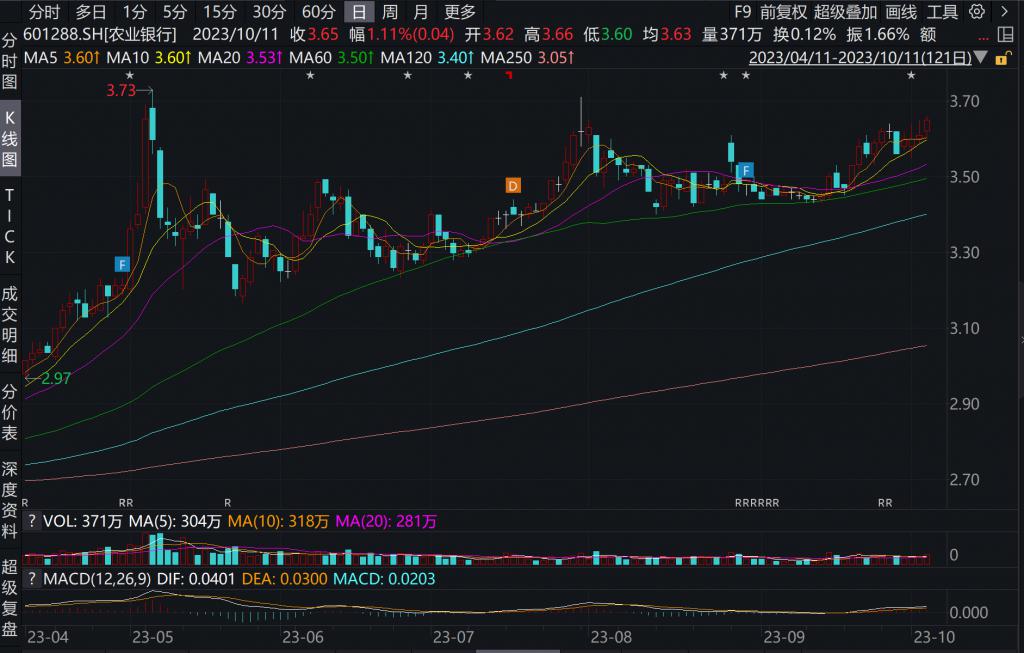1024x653 pixels.
Task: Click the DEA: 0.0300 value label
Action: click(285, 579)
